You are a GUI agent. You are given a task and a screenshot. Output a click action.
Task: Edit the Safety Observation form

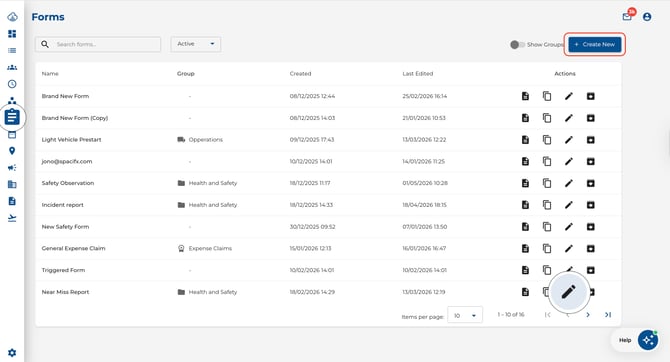[568, 183]
